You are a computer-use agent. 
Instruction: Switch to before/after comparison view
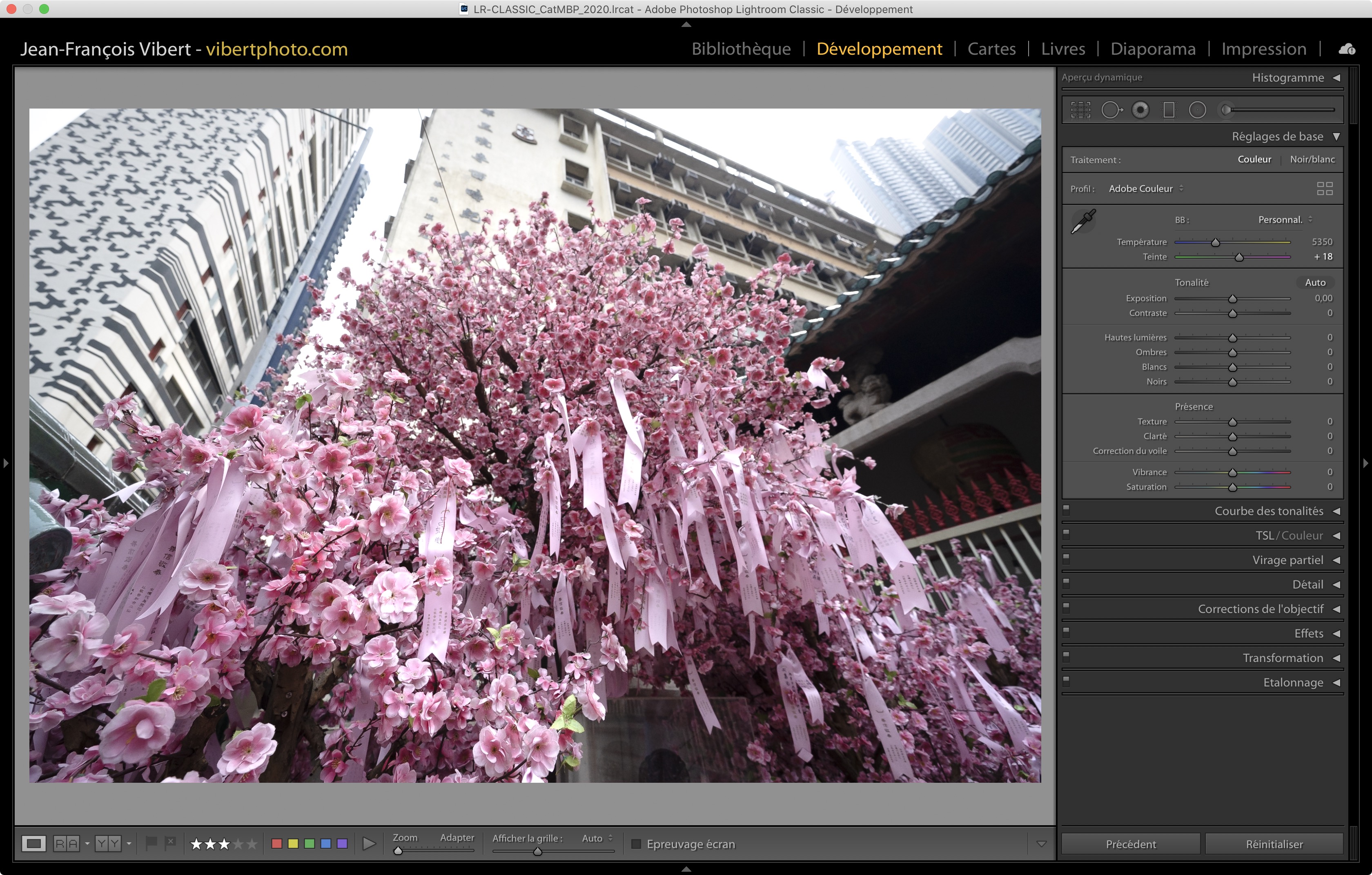pyautogui.click(x=66, y=844)
